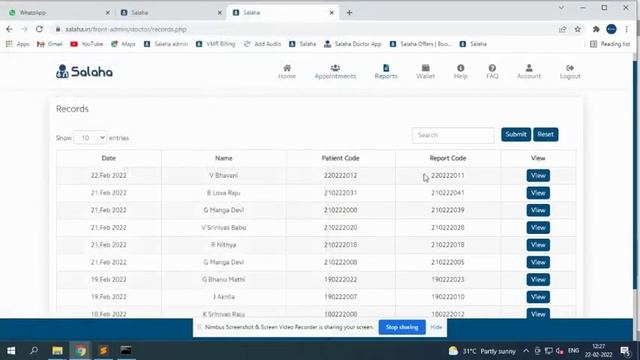
Task: View the R Nithya record
Action: pyautogui.click(x=538, y=245)
